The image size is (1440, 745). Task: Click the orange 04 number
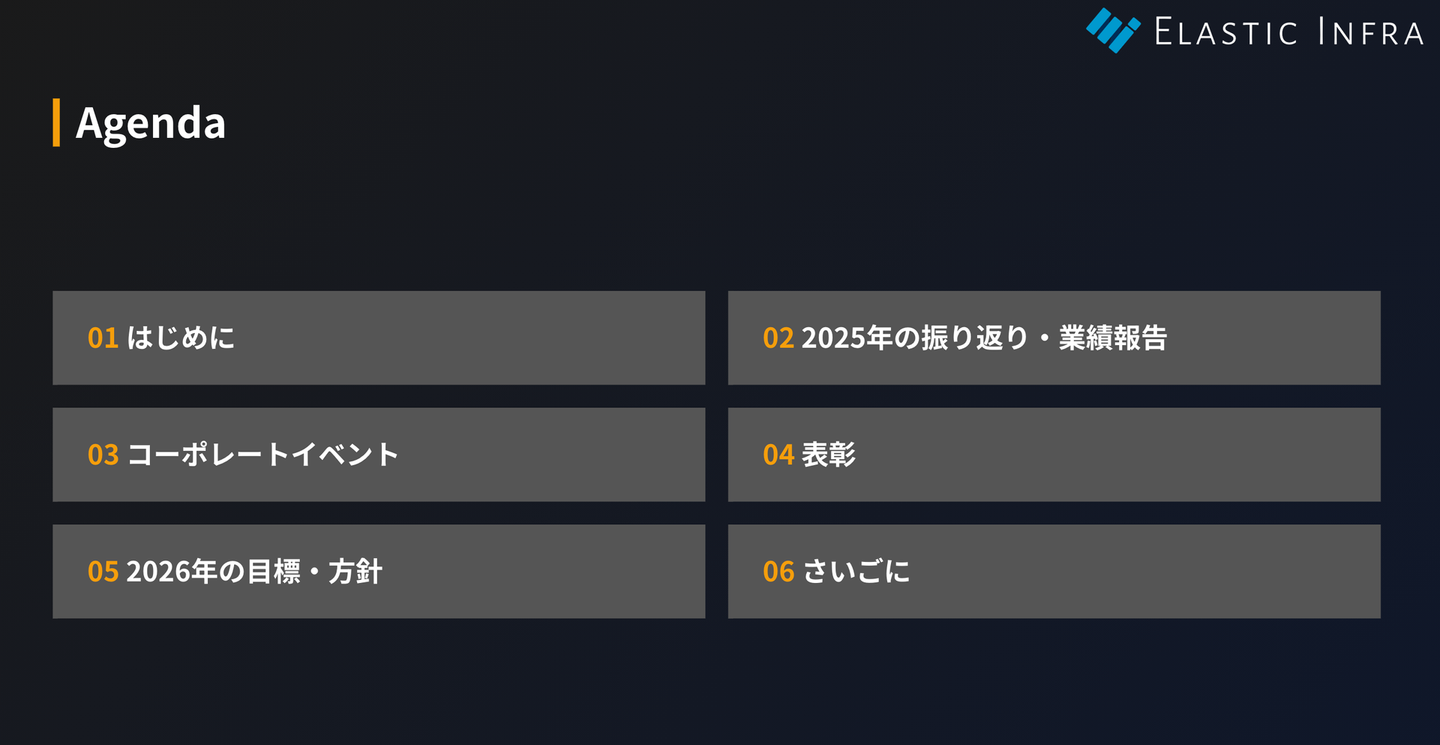pyautogui.click(x=778, y=455)
